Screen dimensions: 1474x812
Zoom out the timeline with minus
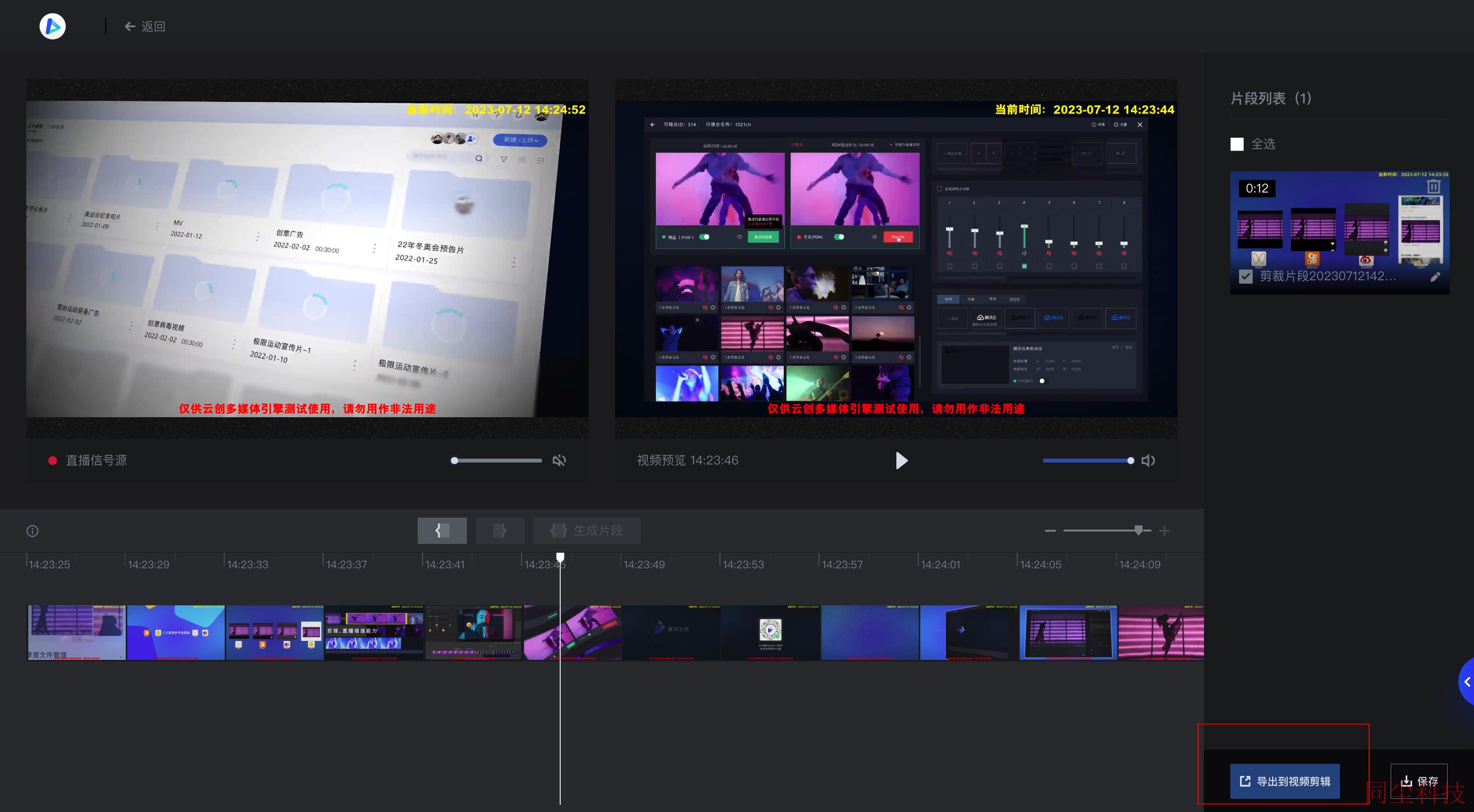coord(1050,531)
